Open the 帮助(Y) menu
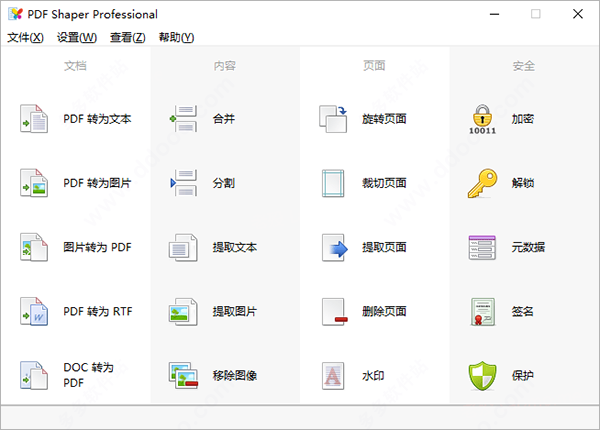This screenshot has height=430, width=600. (176, 37)
